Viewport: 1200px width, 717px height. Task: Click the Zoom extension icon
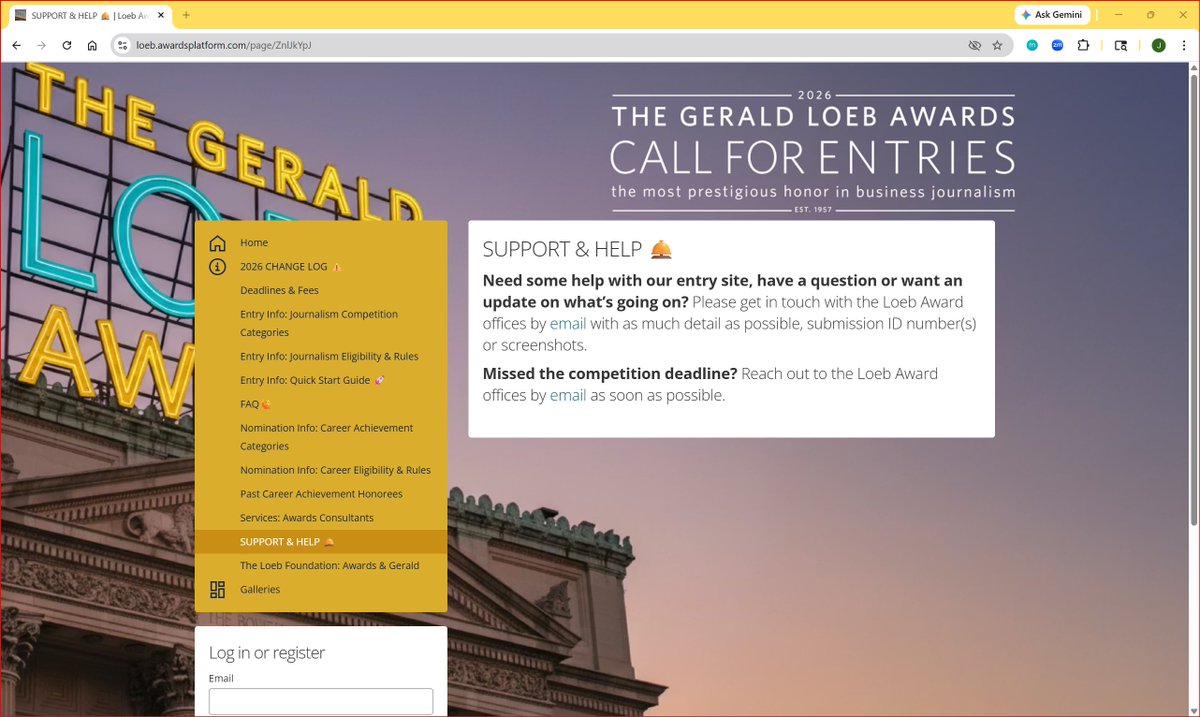point(1057,45)
